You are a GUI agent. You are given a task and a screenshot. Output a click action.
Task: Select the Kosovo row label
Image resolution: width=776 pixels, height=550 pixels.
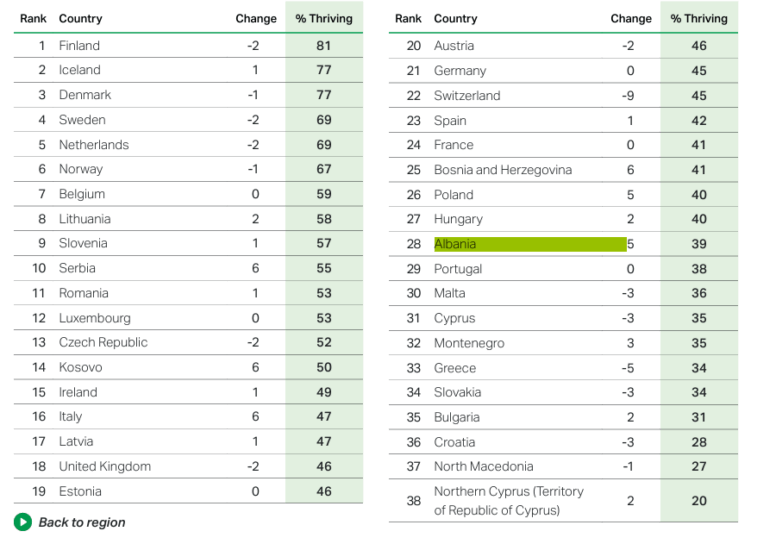(80, 367)
